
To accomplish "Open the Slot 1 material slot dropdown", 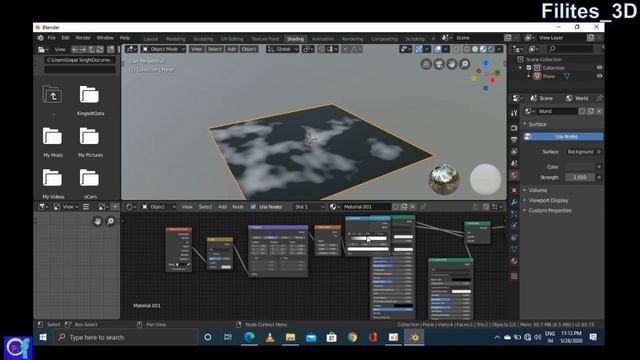I will tap(309, 207).
